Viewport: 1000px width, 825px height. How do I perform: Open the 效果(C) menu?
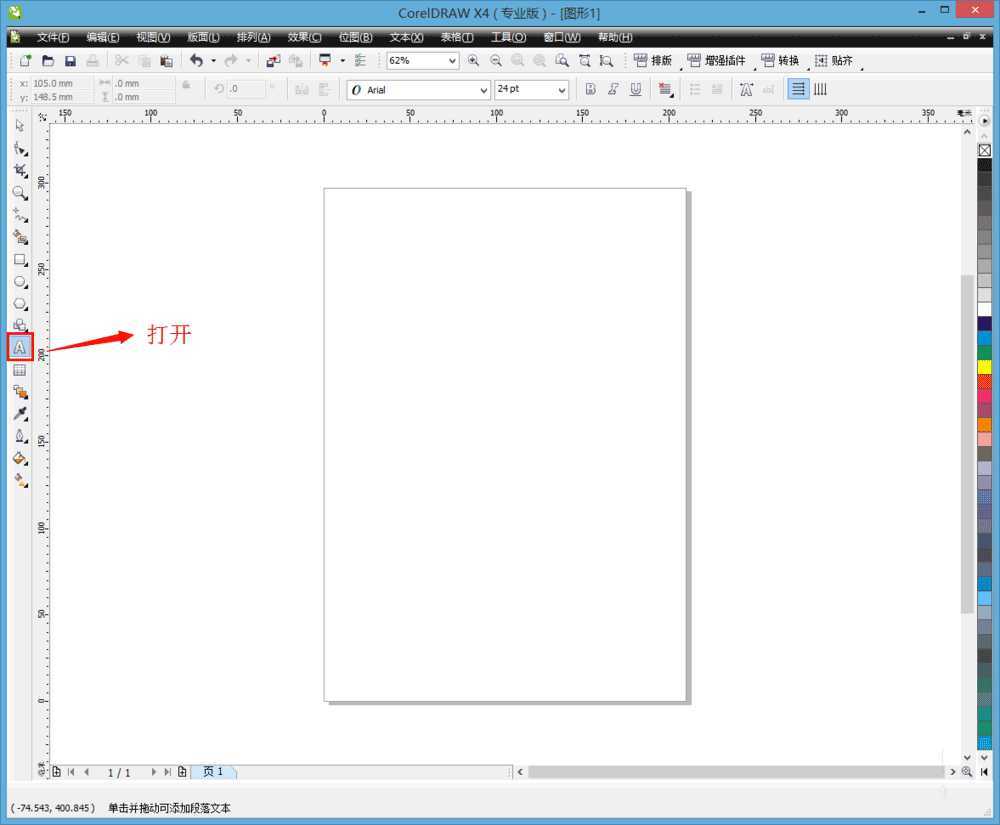[304, 37]
